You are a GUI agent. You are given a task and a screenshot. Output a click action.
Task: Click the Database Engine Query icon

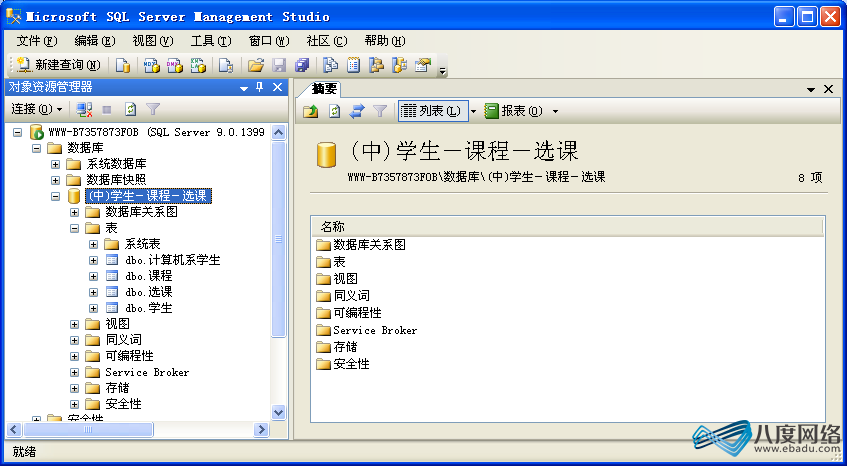123,66
